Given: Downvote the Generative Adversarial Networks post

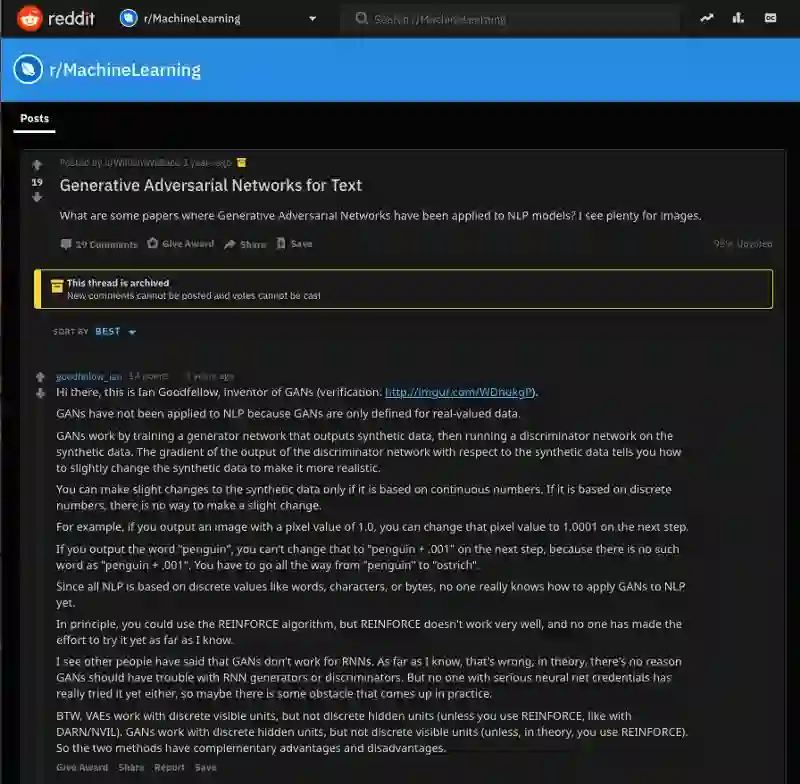Looking at the screenshot, I should pyautogui.click(x=37, y=198).
